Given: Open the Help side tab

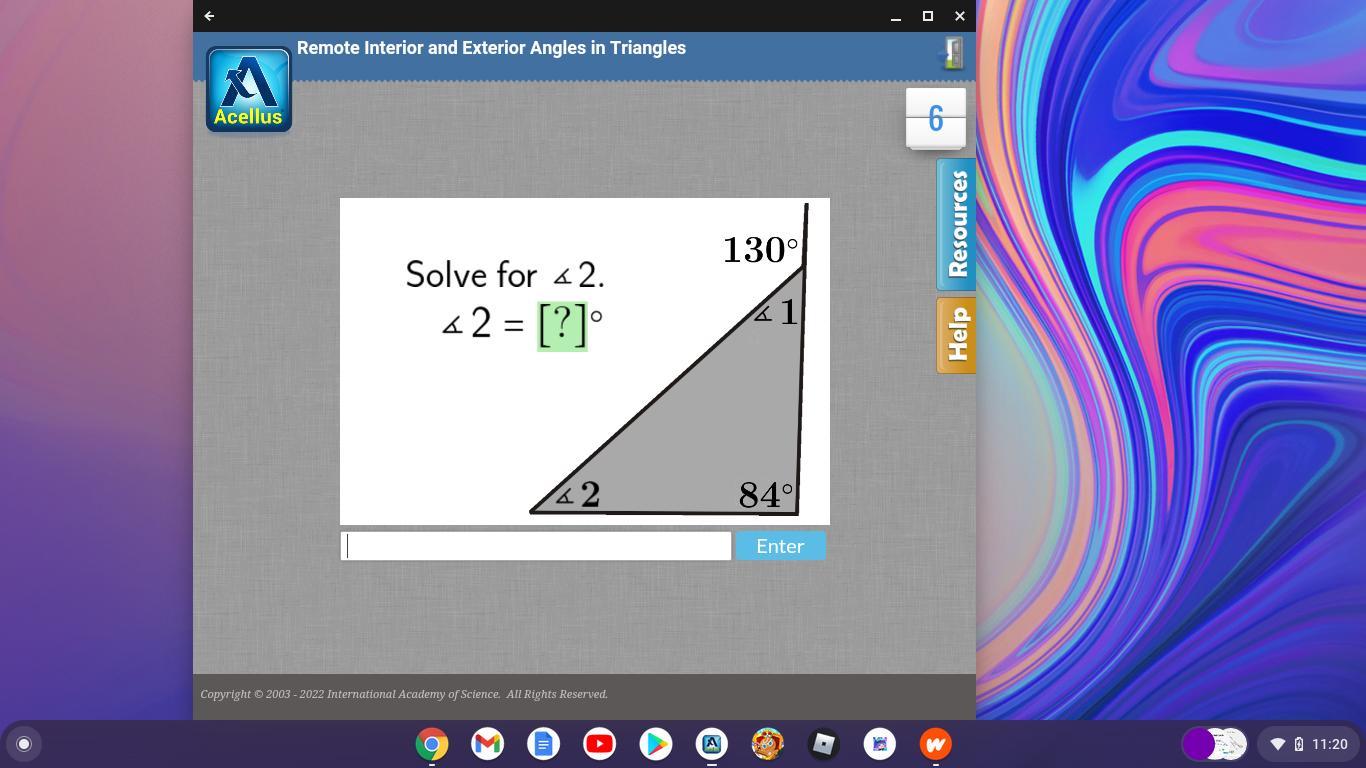Looking at the screenshot, I should coord(956,335).
